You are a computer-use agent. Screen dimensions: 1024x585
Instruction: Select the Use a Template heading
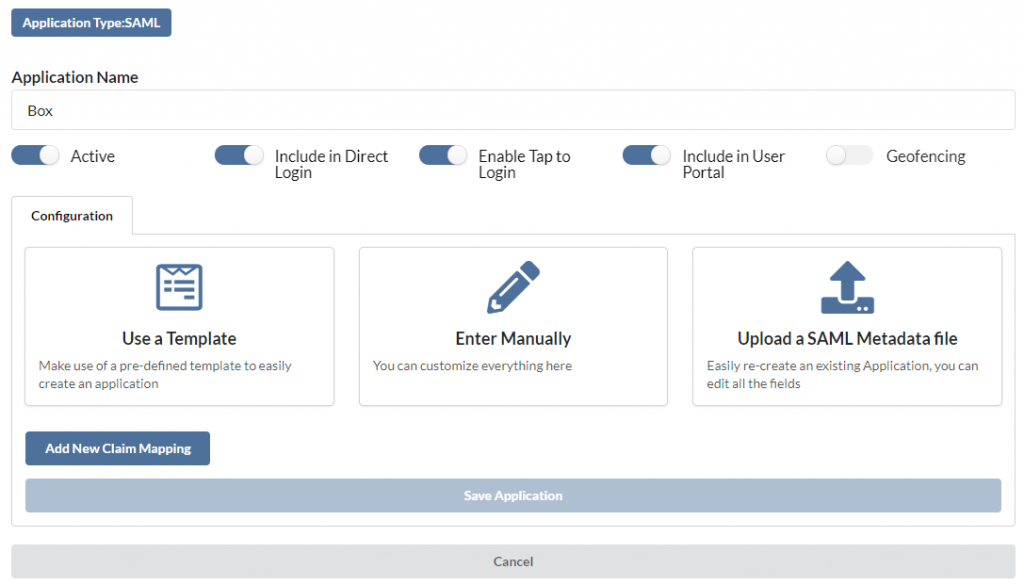(179, 339)
